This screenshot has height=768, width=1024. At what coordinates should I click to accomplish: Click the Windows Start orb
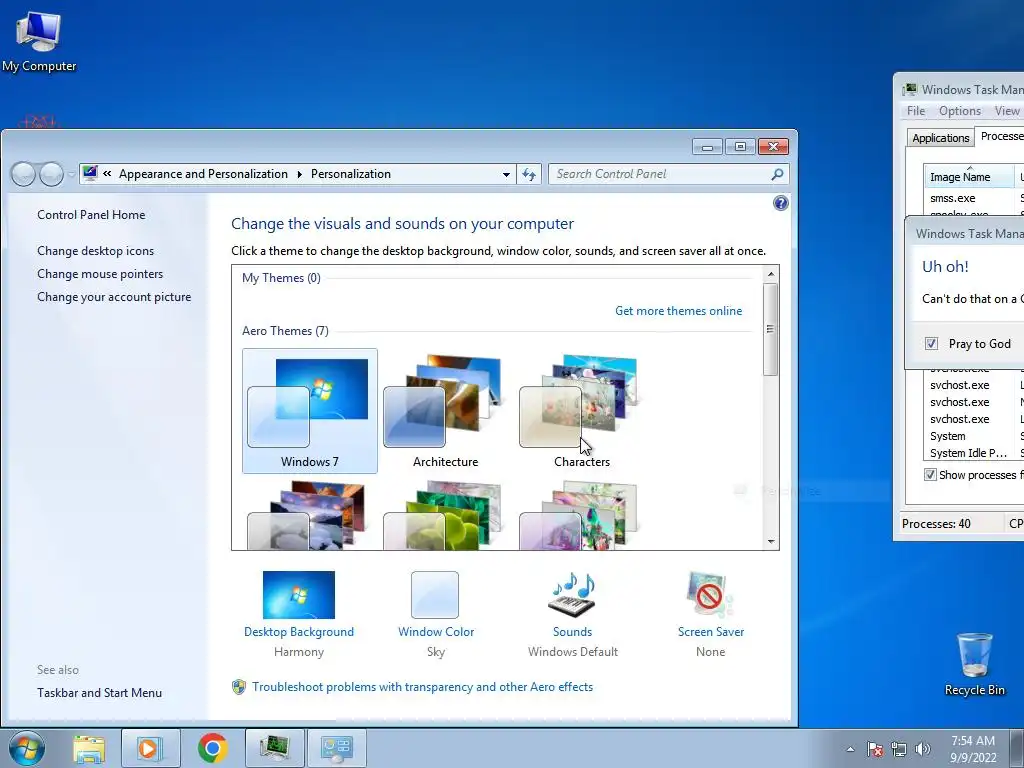pos(27,748)
